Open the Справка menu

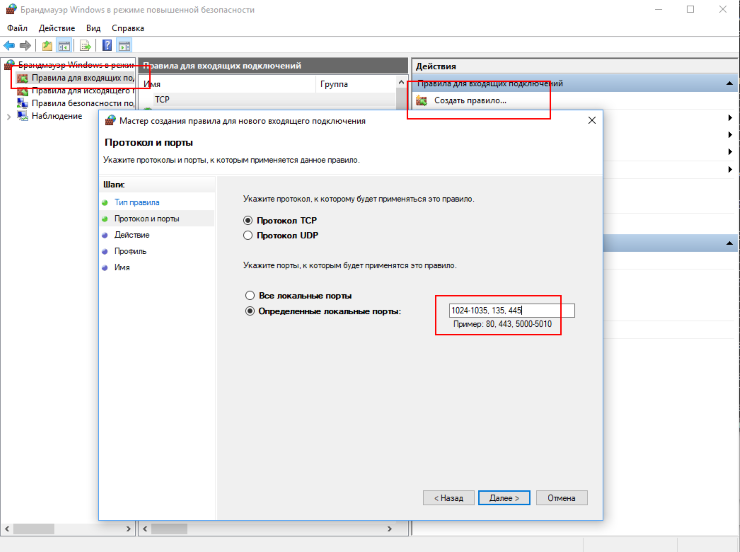[x=128, y=28]
